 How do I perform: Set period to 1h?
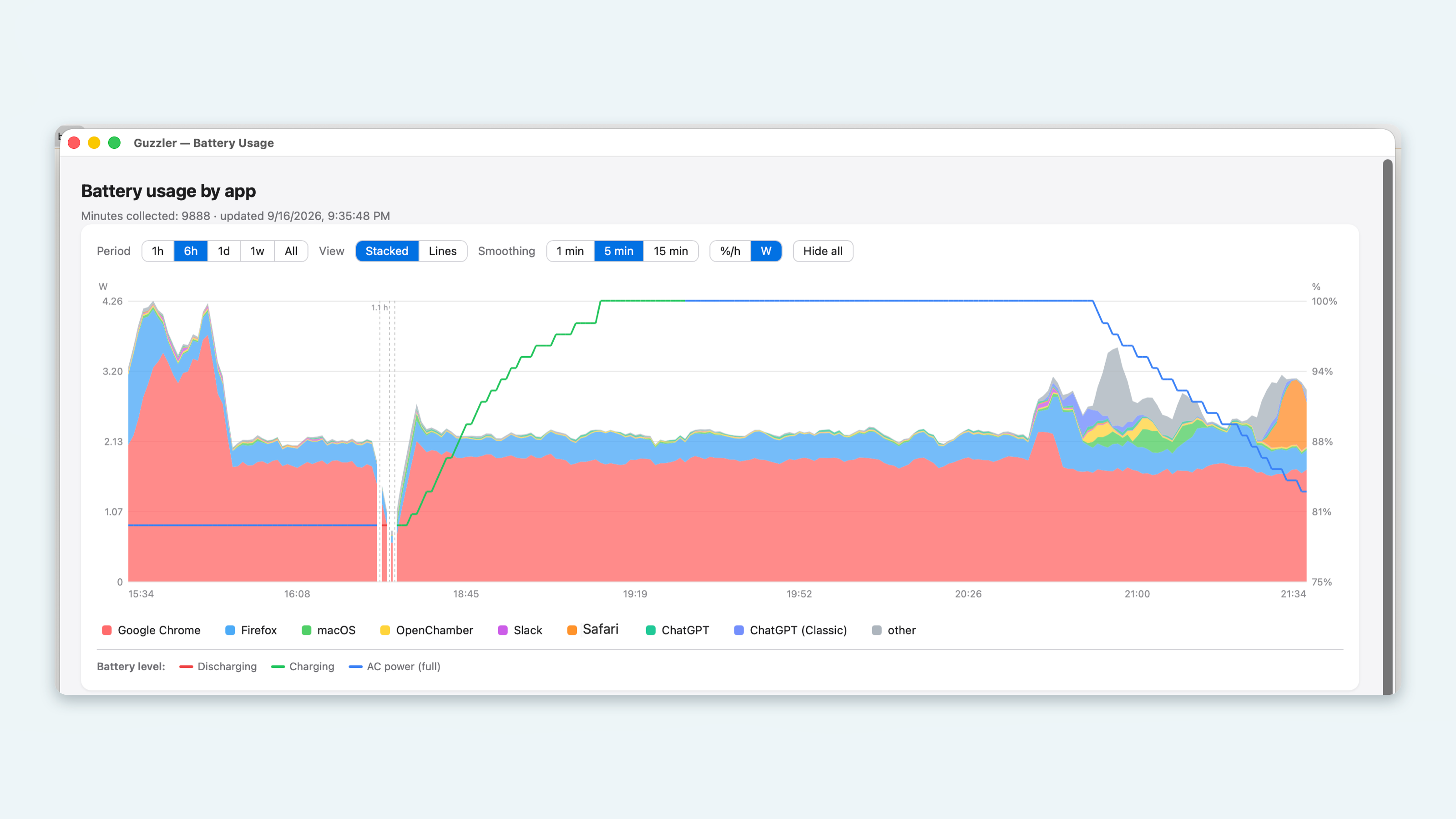pos(158,251)
